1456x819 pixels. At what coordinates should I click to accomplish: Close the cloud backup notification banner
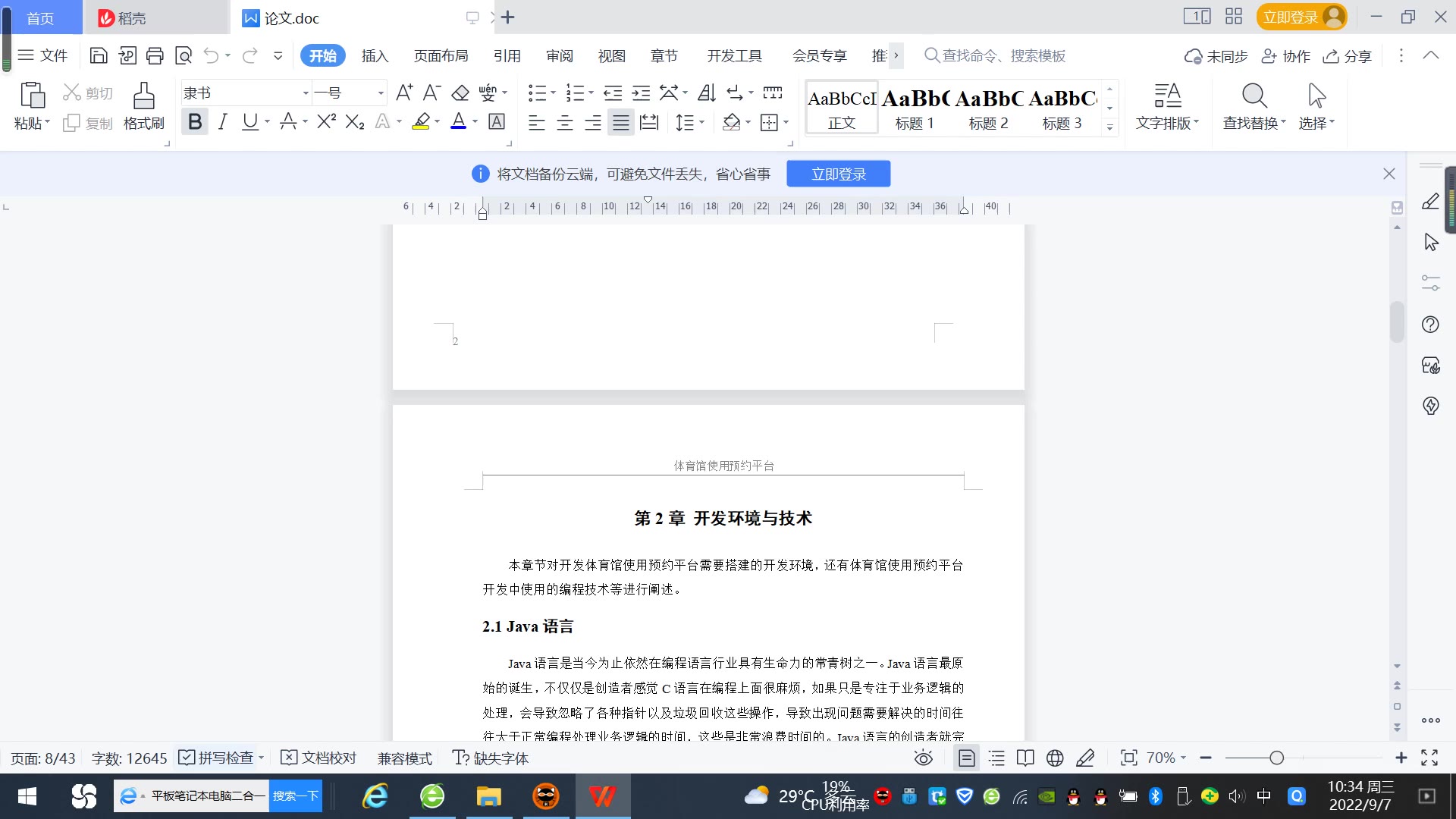point(1389,174)
